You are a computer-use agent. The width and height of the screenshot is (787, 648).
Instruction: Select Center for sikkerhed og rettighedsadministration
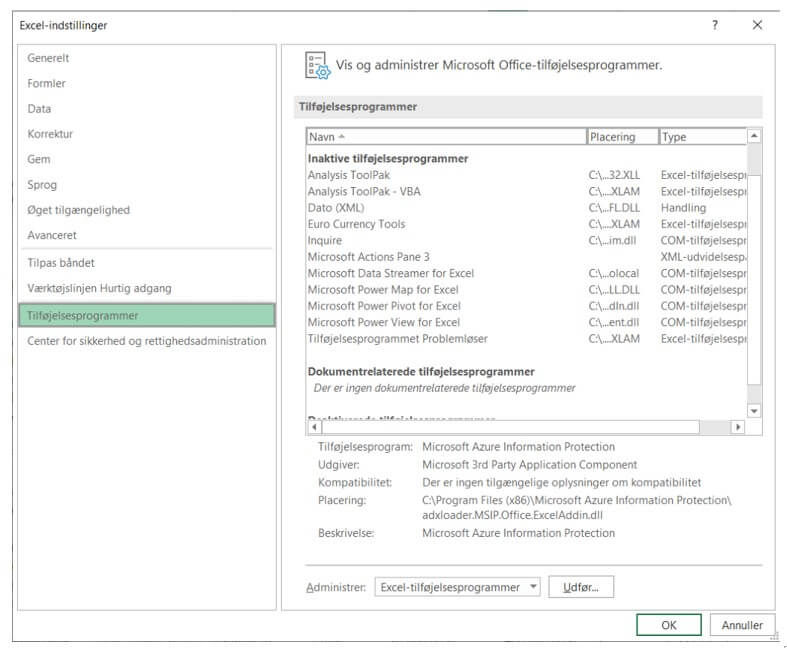point(146,341)
